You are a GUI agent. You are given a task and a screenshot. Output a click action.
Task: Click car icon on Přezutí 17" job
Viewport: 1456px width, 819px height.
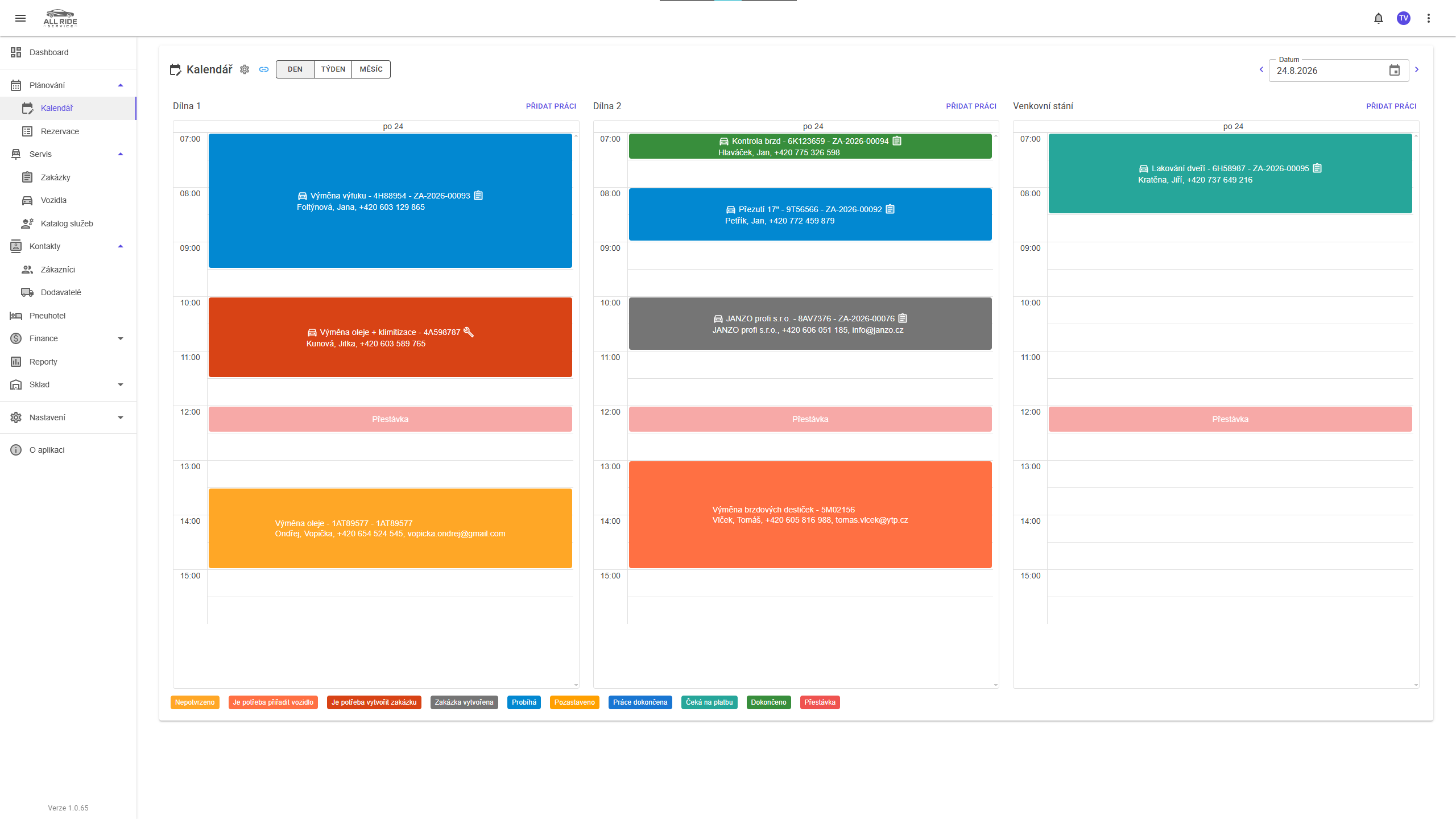pyautogui.click(x=731, y=210)
